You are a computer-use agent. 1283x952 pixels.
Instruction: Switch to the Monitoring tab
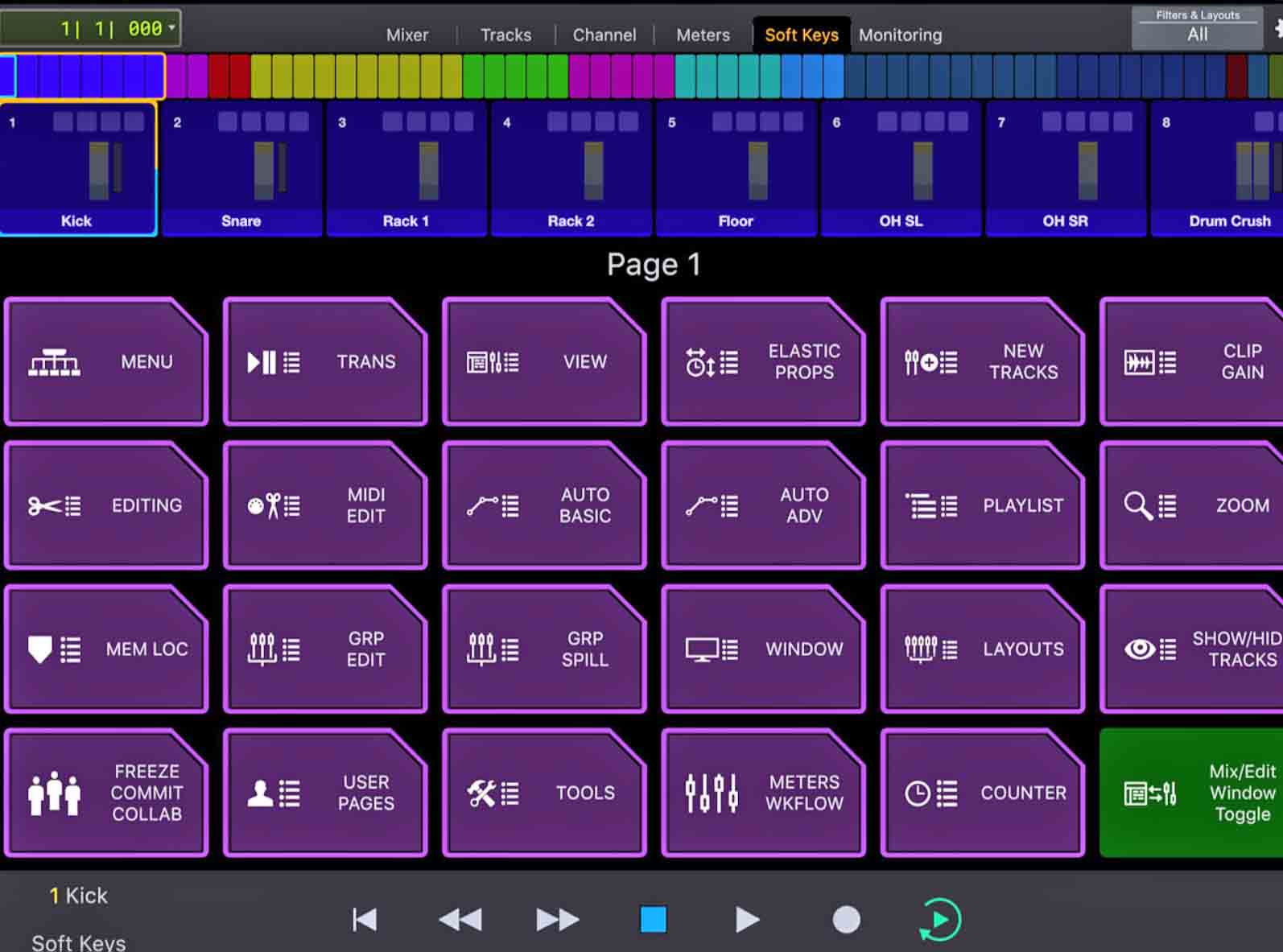pyautogui.click(x=900, y=35)
